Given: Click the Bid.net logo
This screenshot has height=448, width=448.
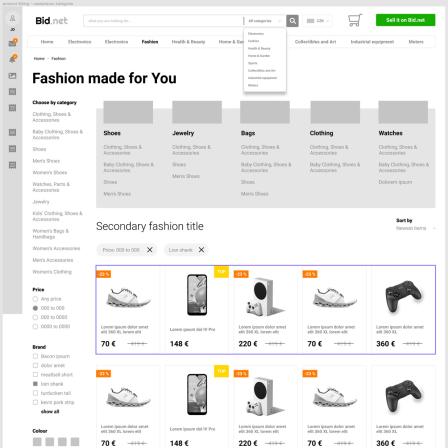Looking at the screenshot, I should point(51,21).
